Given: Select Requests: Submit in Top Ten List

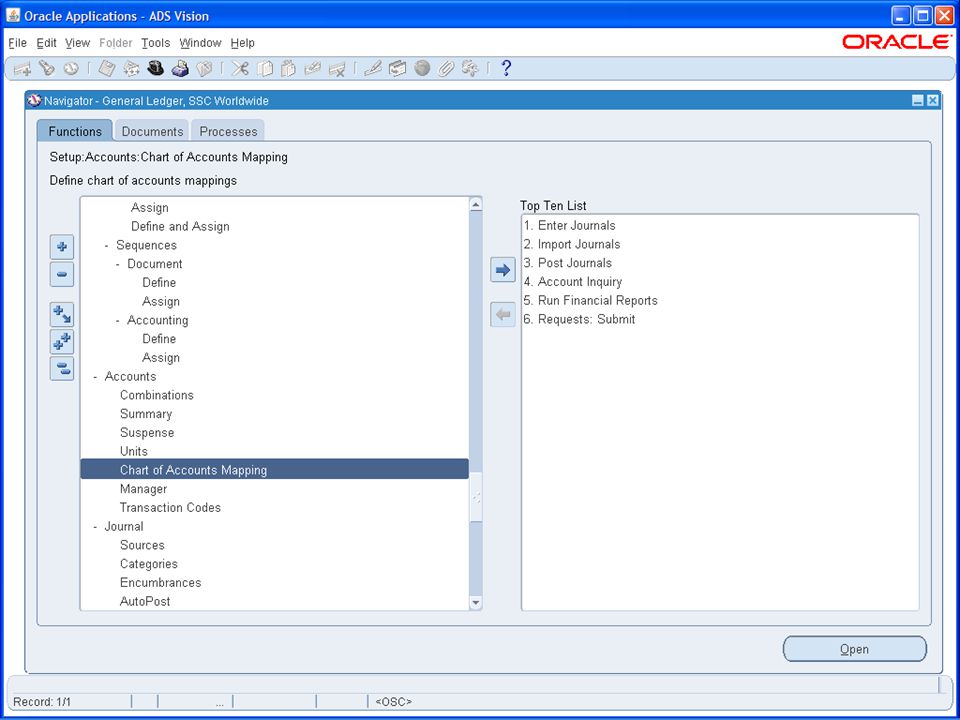Looking at the screenshot, I should [579, 319].
